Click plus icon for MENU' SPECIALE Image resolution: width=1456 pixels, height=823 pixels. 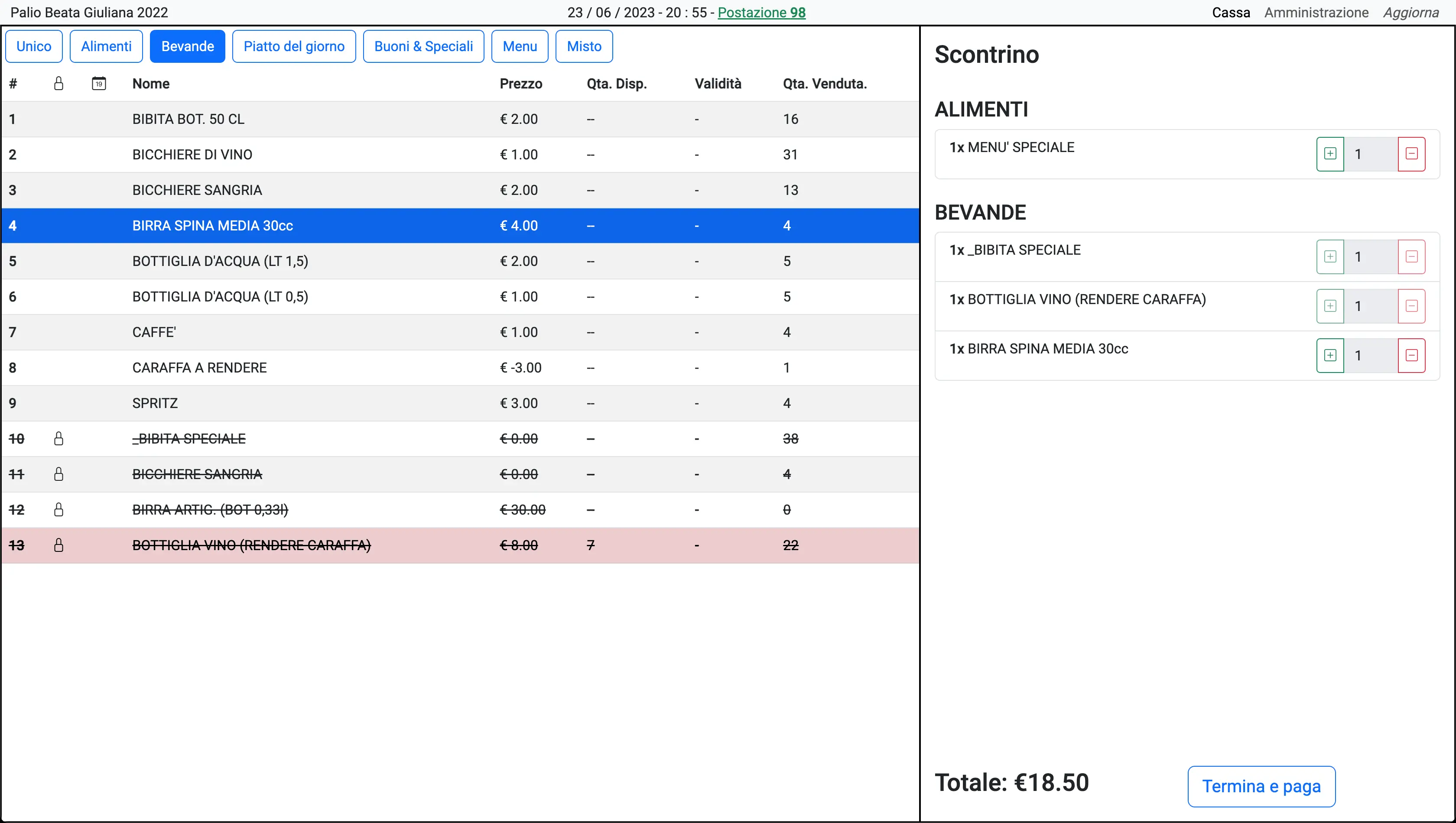1329,154
